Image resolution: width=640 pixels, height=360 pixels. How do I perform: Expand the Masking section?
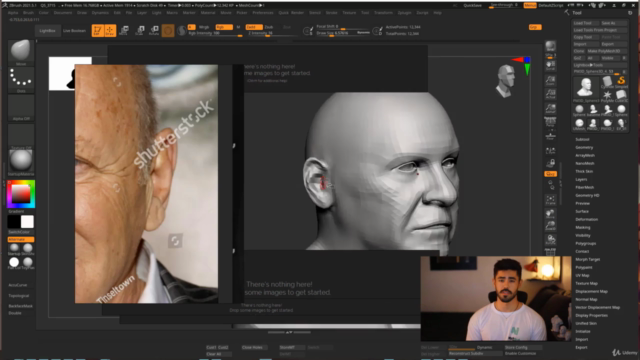coord(583,227)
